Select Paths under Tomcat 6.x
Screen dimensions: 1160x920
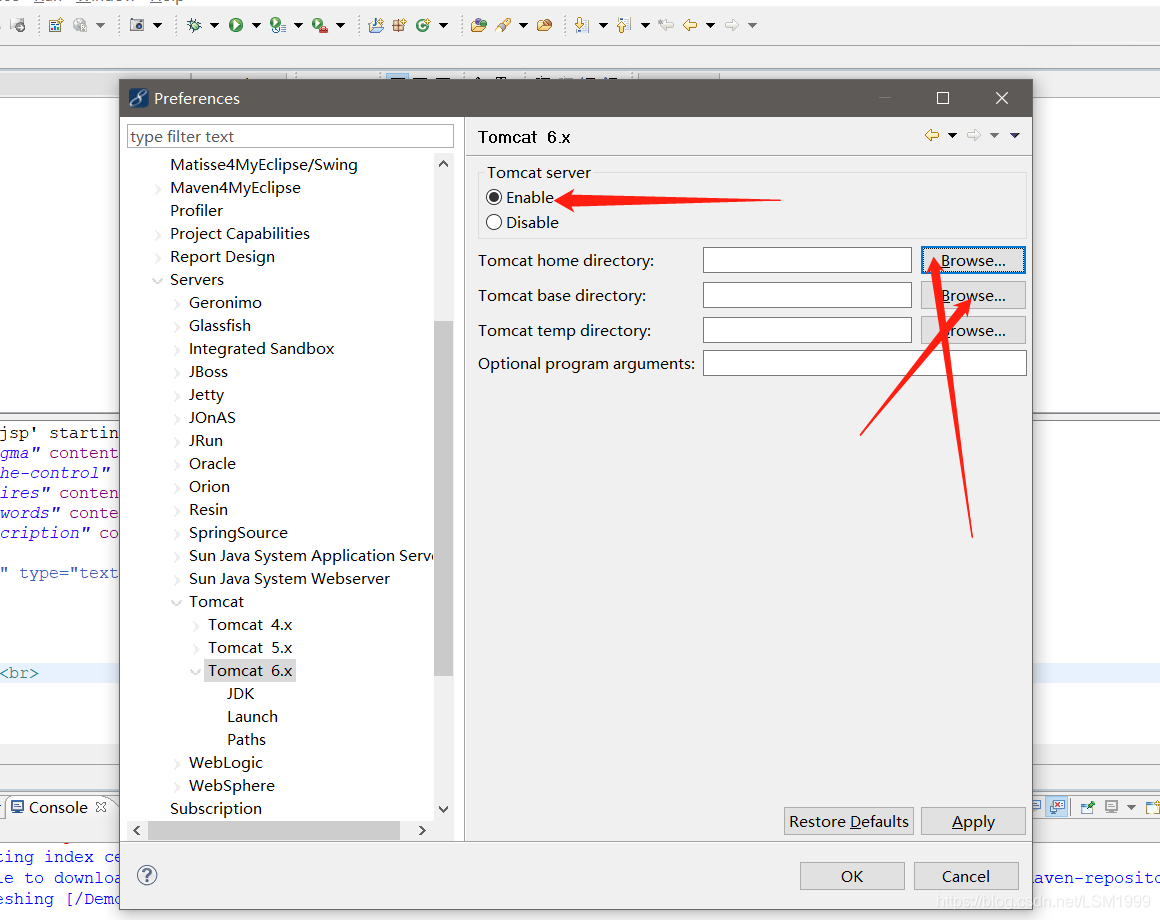(x=246, y=740)
